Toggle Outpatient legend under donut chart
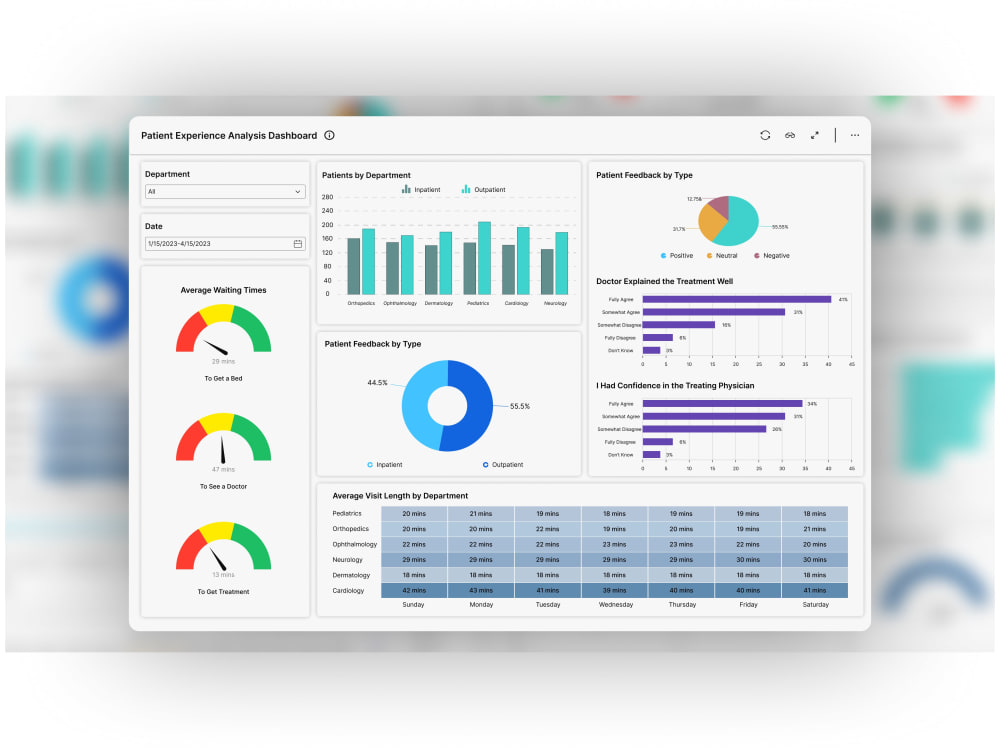1000x750 pixels. [x=503, y=465]
